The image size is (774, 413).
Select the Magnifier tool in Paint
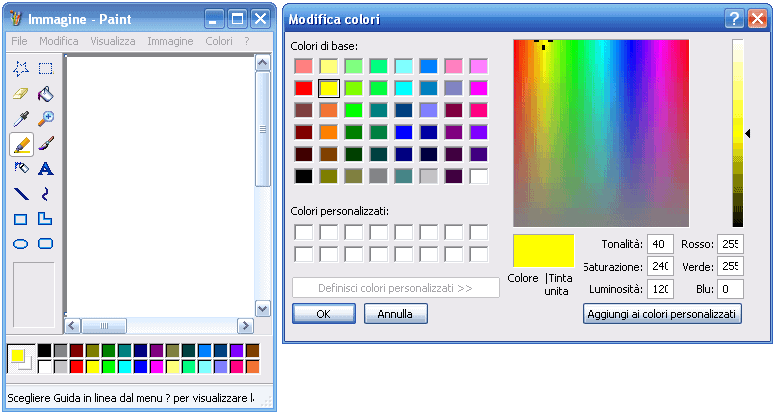(45, 119)
